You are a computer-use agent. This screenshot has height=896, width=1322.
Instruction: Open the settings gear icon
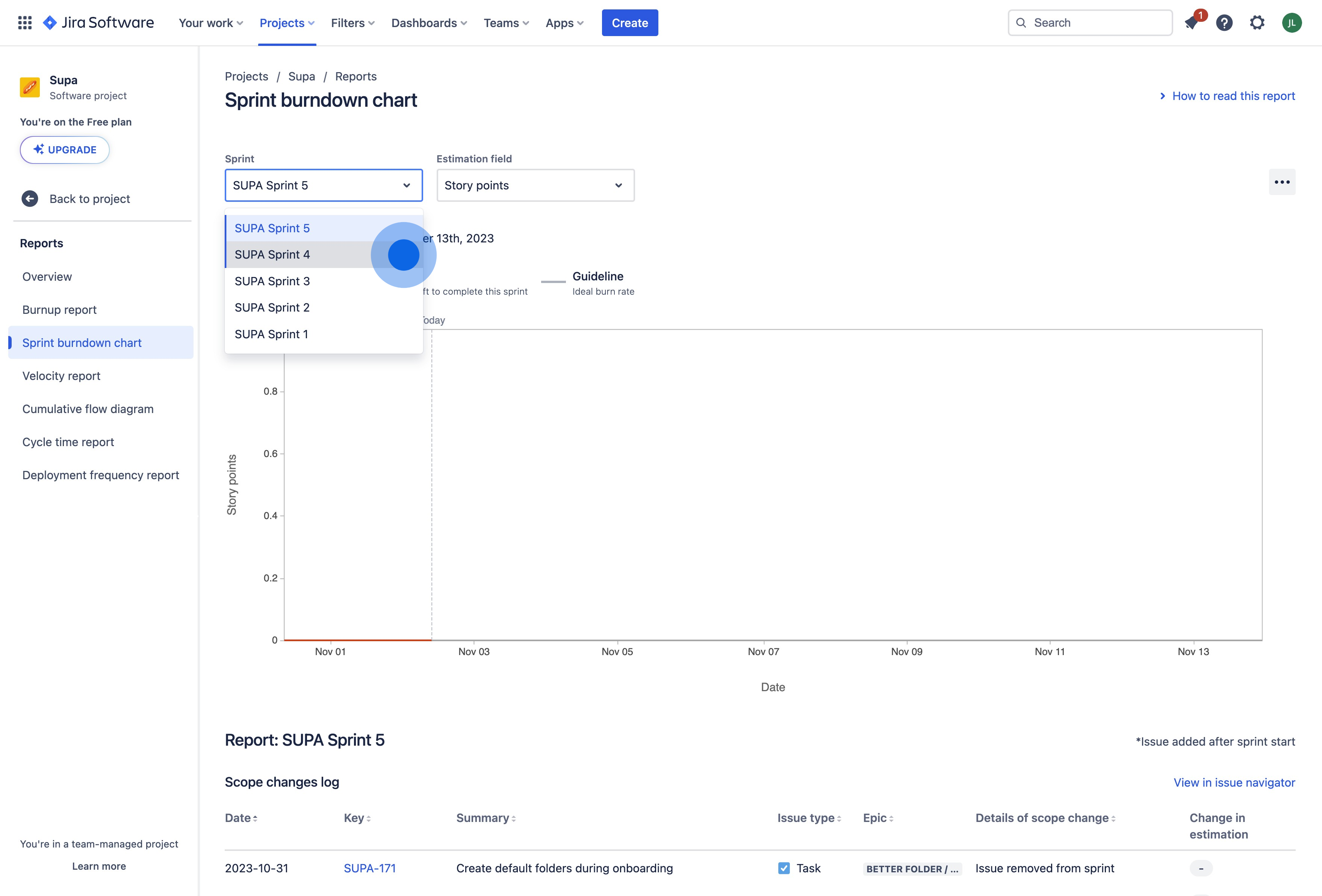coord(1257,23)
